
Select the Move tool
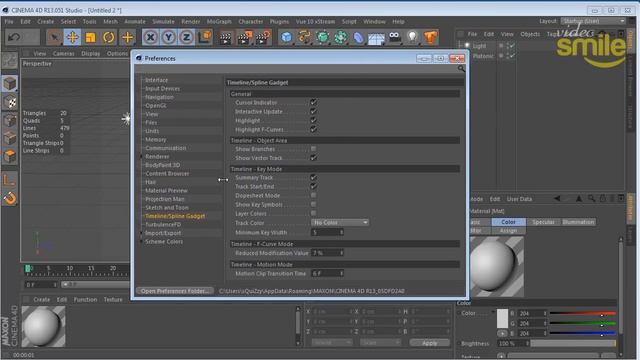[x=72, y=38]
